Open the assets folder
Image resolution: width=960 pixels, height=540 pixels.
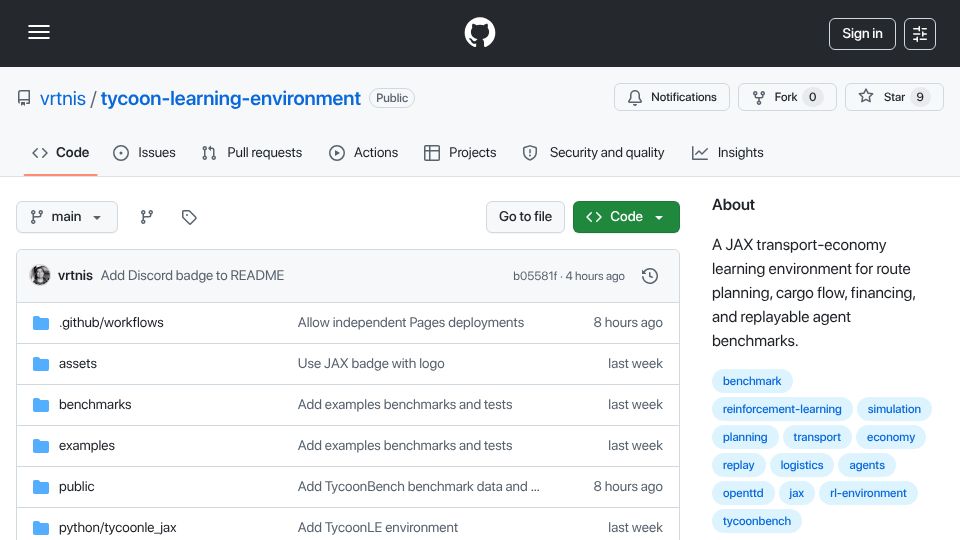coord(78,364)
